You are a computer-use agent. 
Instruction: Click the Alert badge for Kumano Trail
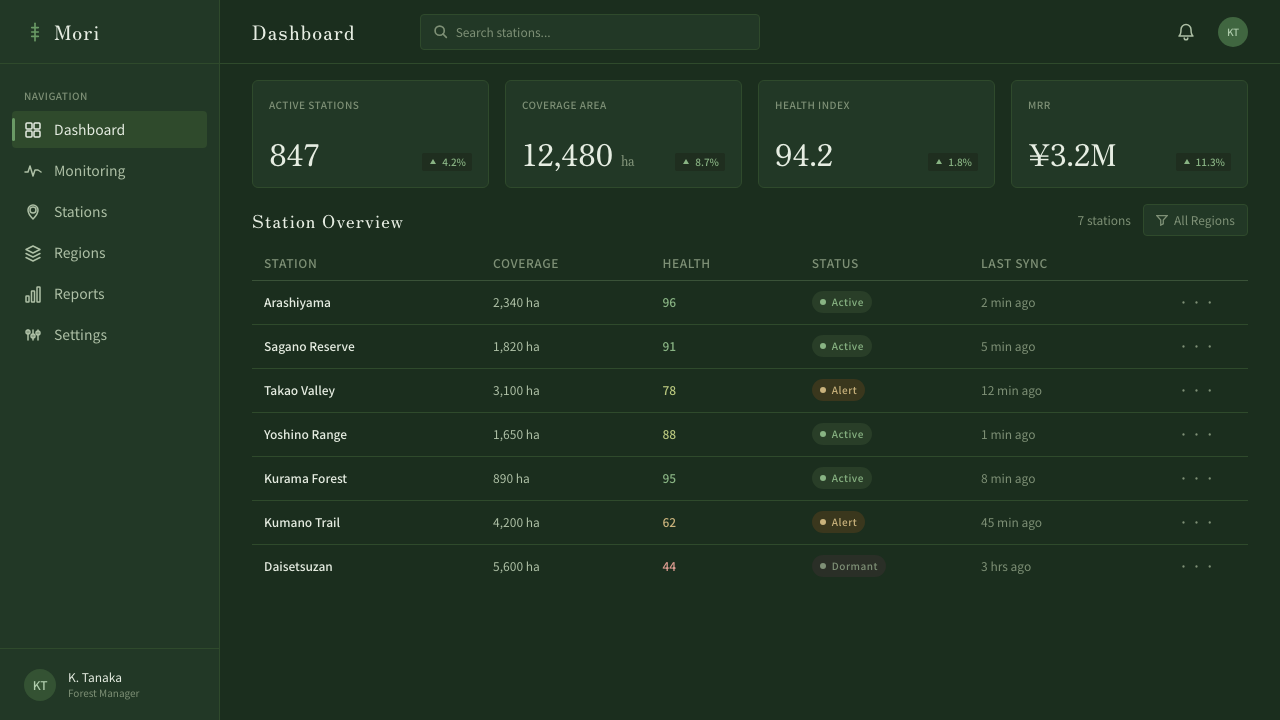pyautogui.click(x=838, y=522)
